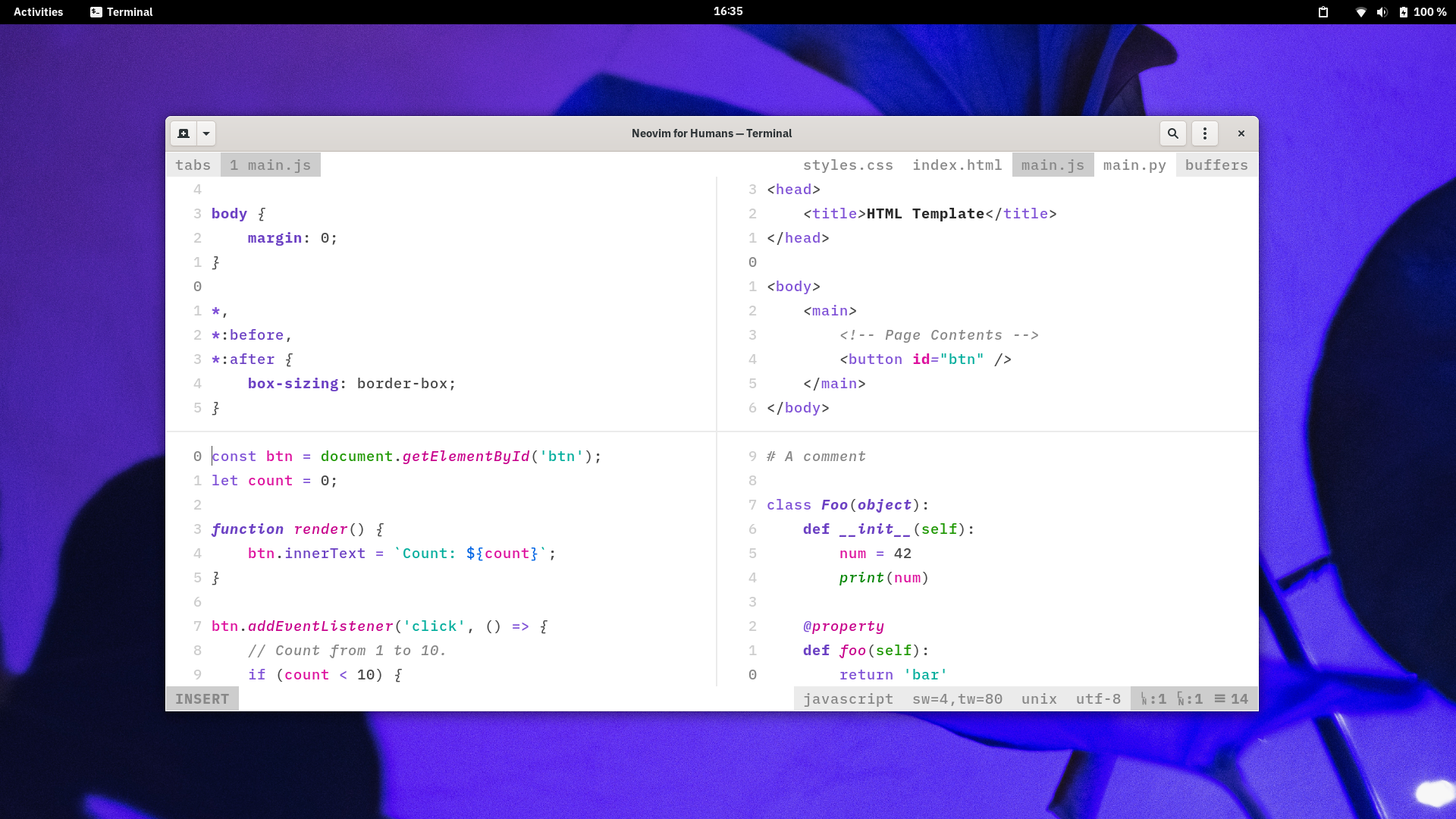This screenshot has width=1456, height=819.
Task: Open the terminal three-dot menu
Action: 1205,133
